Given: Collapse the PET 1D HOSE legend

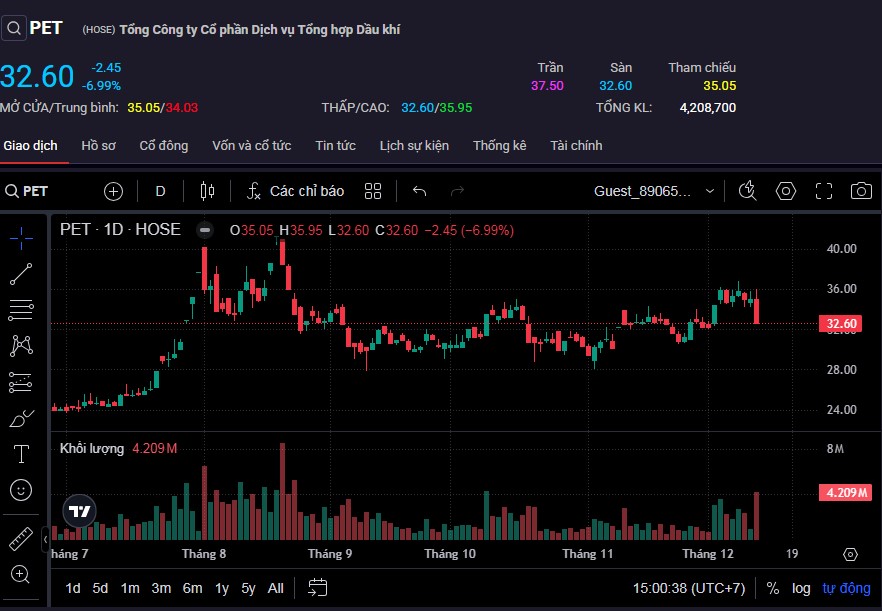Looking at the screenshot, I should point(205,229).
